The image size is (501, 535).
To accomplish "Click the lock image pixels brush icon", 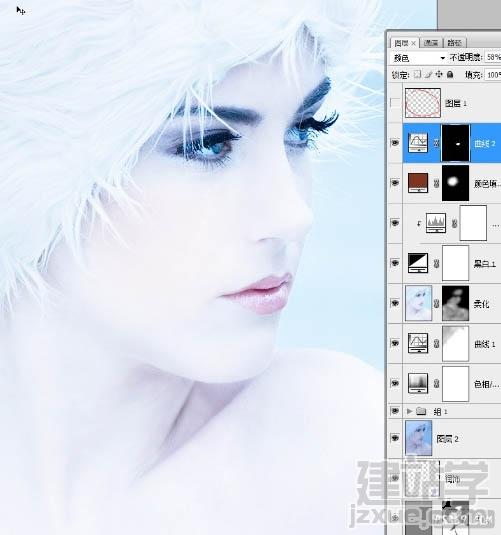I will (429, 74).
